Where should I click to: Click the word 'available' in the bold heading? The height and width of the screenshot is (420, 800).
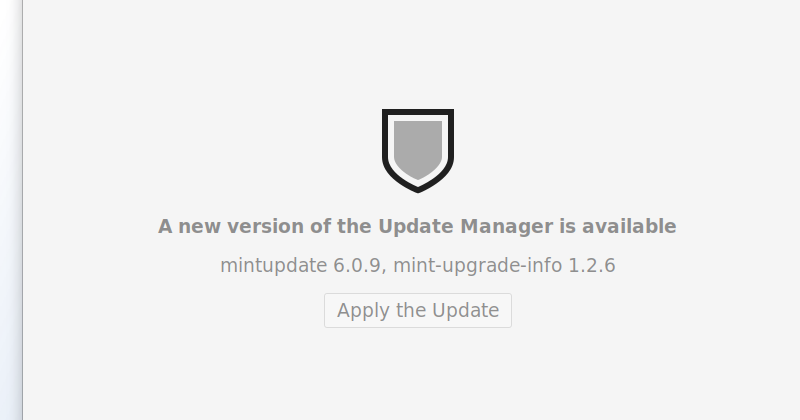pos(629,226)
